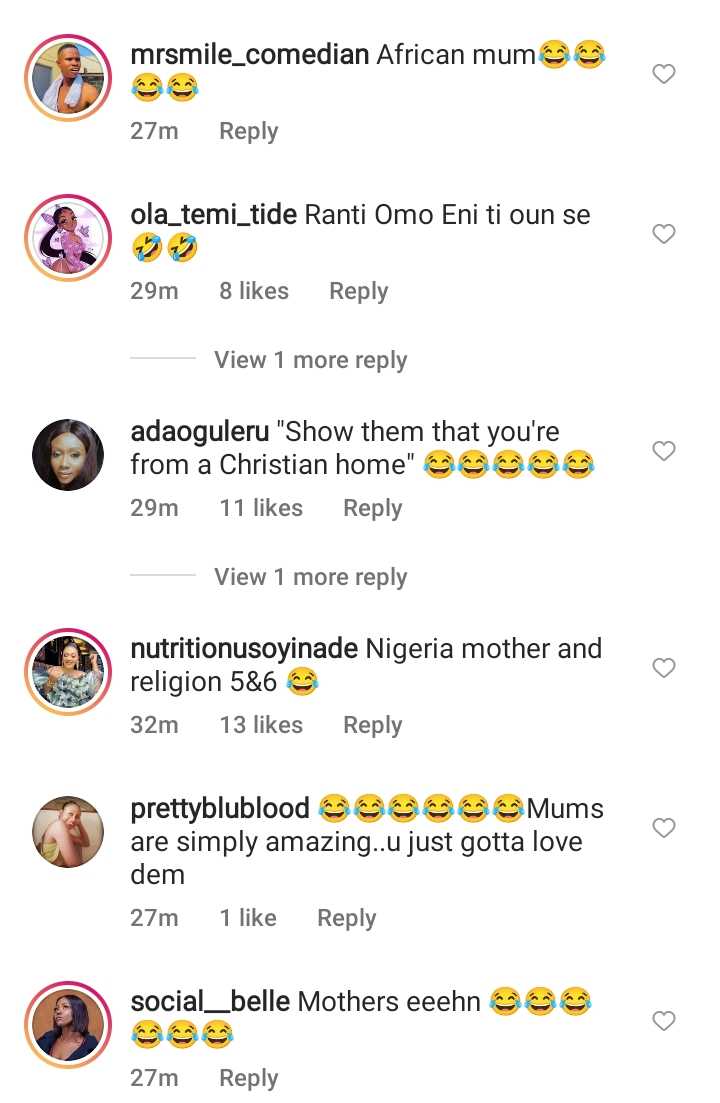
Task: Like prettyblublood's comment about mums
Action: point(664,828)
